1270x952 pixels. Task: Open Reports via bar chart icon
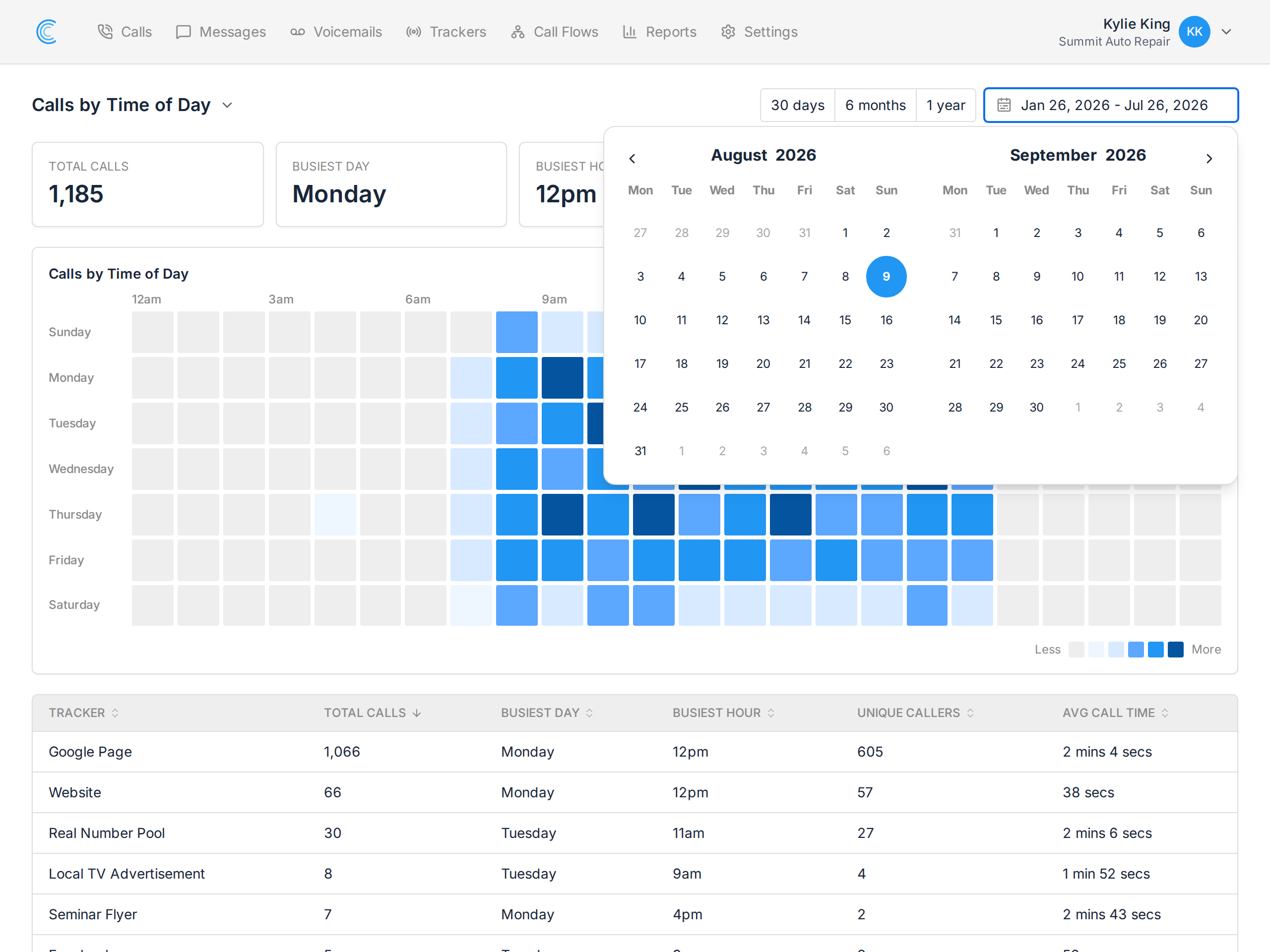click(x=630, y=32)
